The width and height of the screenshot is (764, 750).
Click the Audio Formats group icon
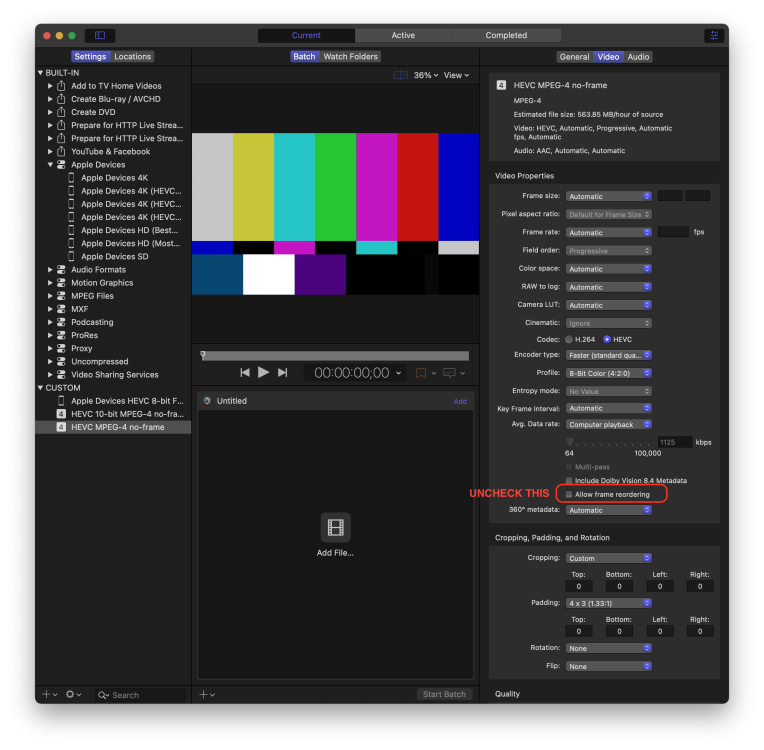(61, 269)
